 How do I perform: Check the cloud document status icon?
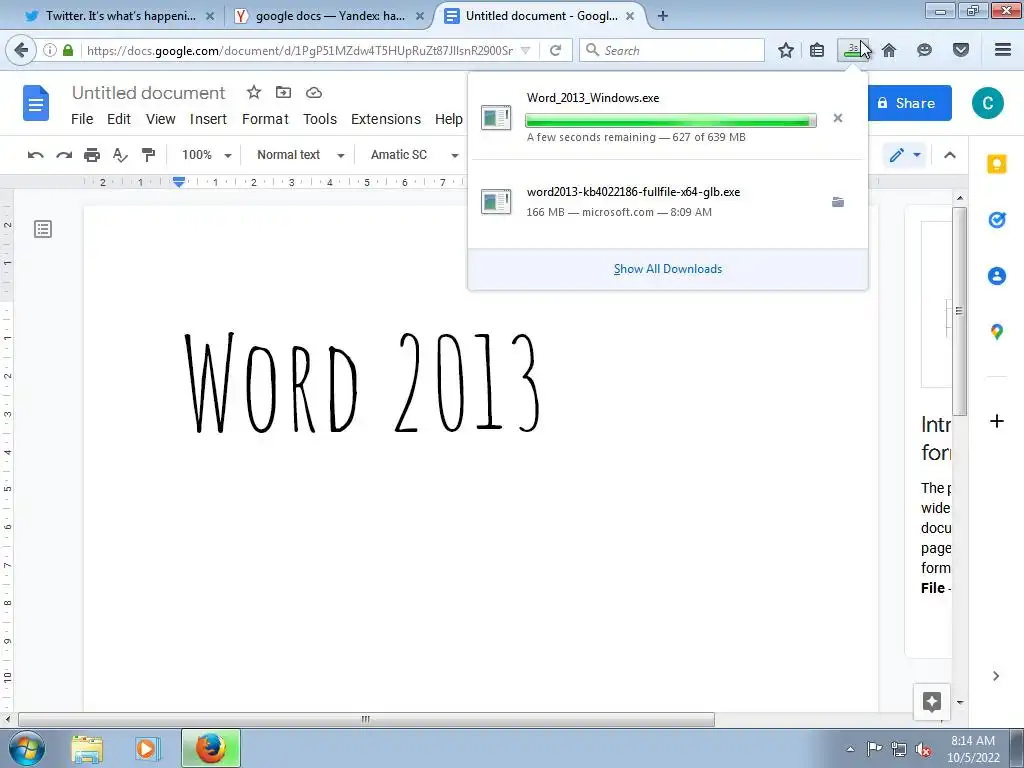[313, 93]
